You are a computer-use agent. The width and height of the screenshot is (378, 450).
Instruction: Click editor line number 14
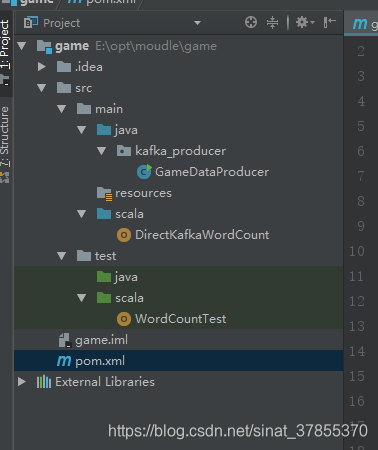tap(357, 351)
